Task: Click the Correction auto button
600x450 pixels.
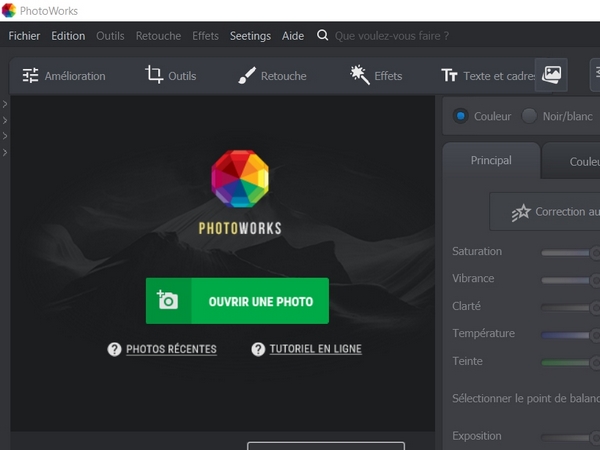Action: click(545, 212)
